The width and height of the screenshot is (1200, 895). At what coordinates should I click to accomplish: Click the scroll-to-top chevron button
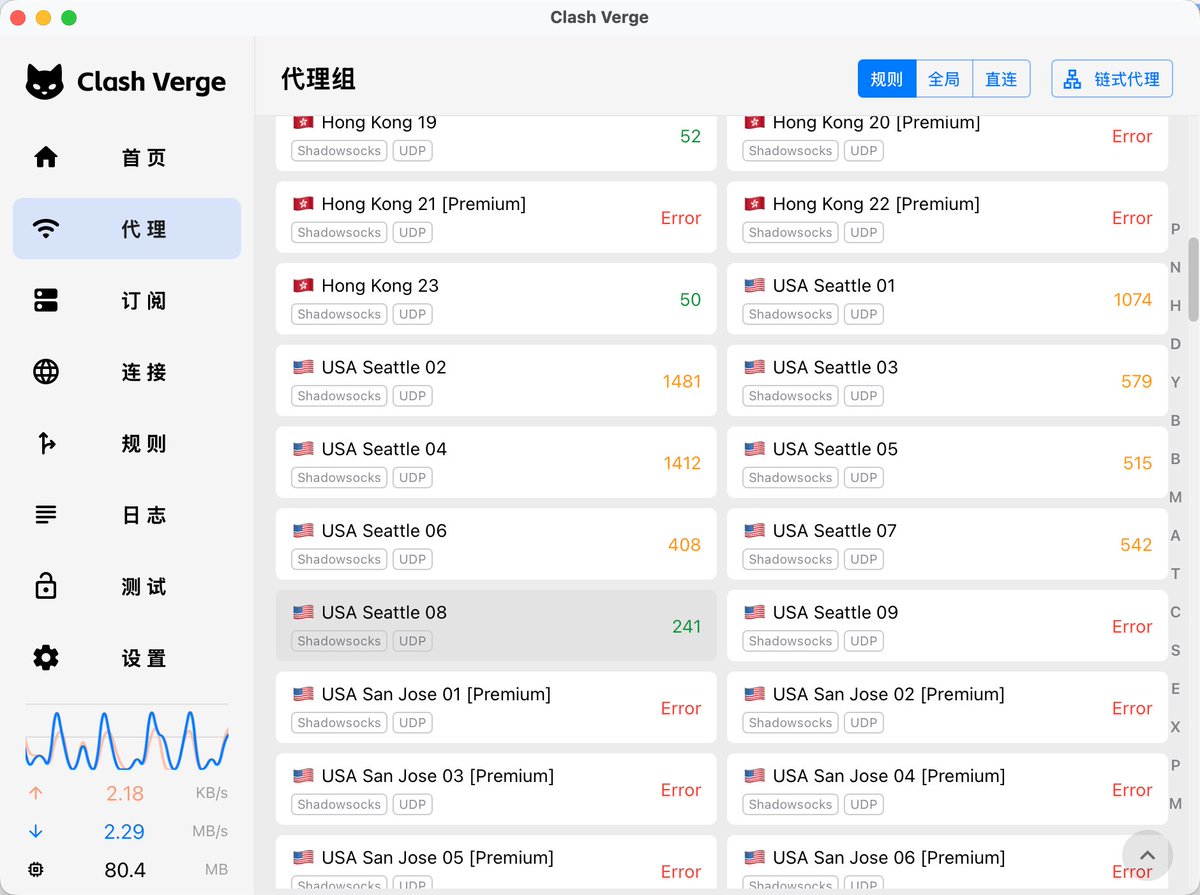[1147, 856]
